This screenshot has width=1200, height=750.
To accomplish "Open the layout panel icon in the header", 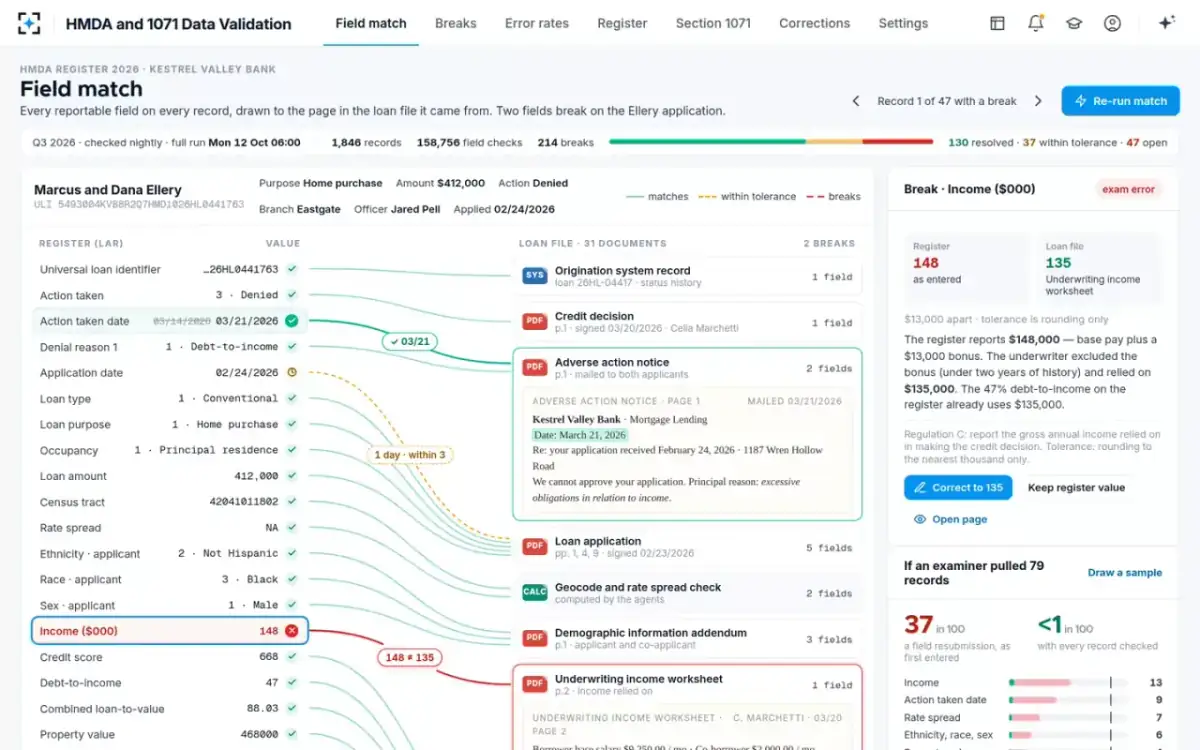I will click(x=997, y=23).
